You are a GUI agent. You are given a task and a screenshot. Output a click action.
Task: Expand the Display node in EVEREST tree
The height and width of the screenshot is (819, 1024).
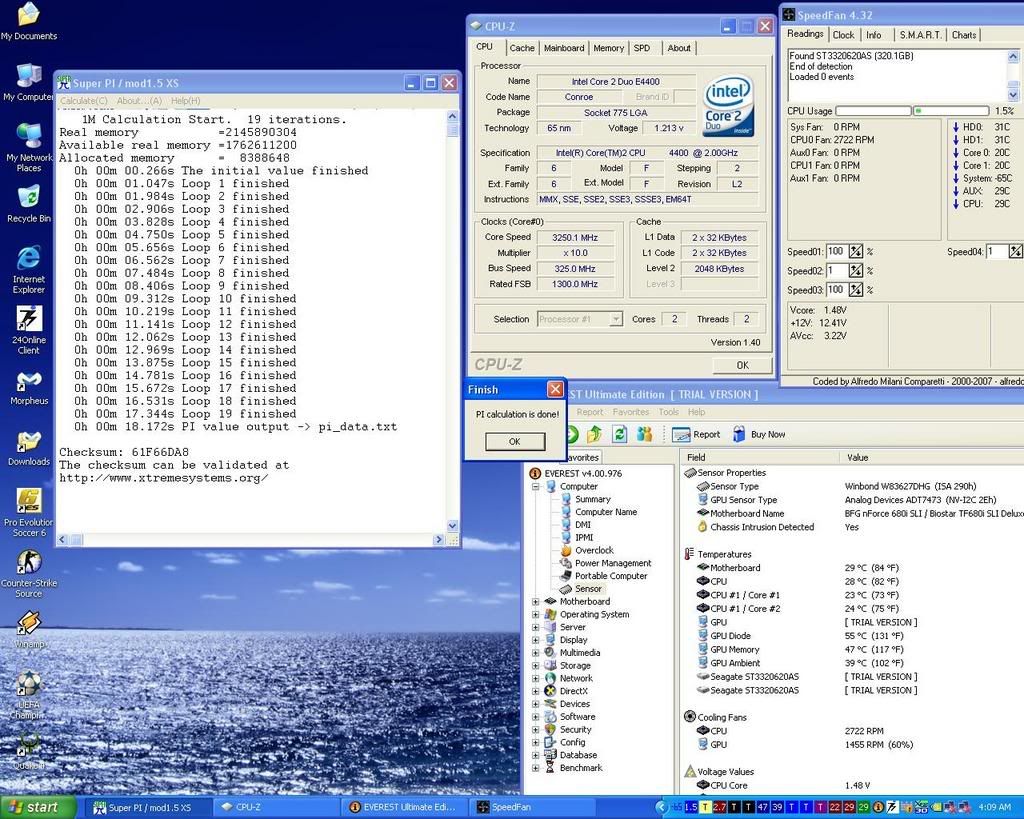[x=536, y=640]
